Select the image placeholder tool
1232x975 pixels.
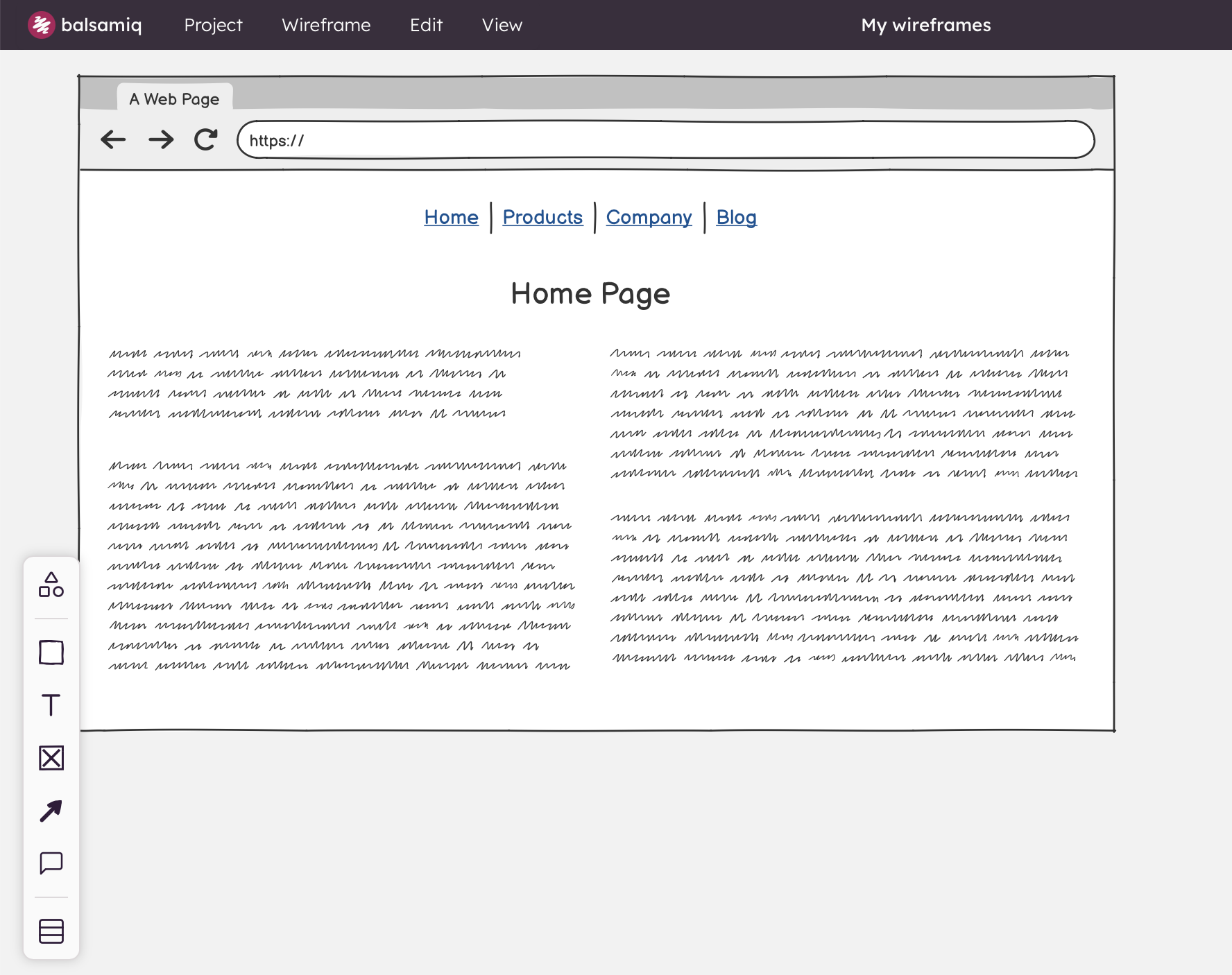tap(51, 758)
